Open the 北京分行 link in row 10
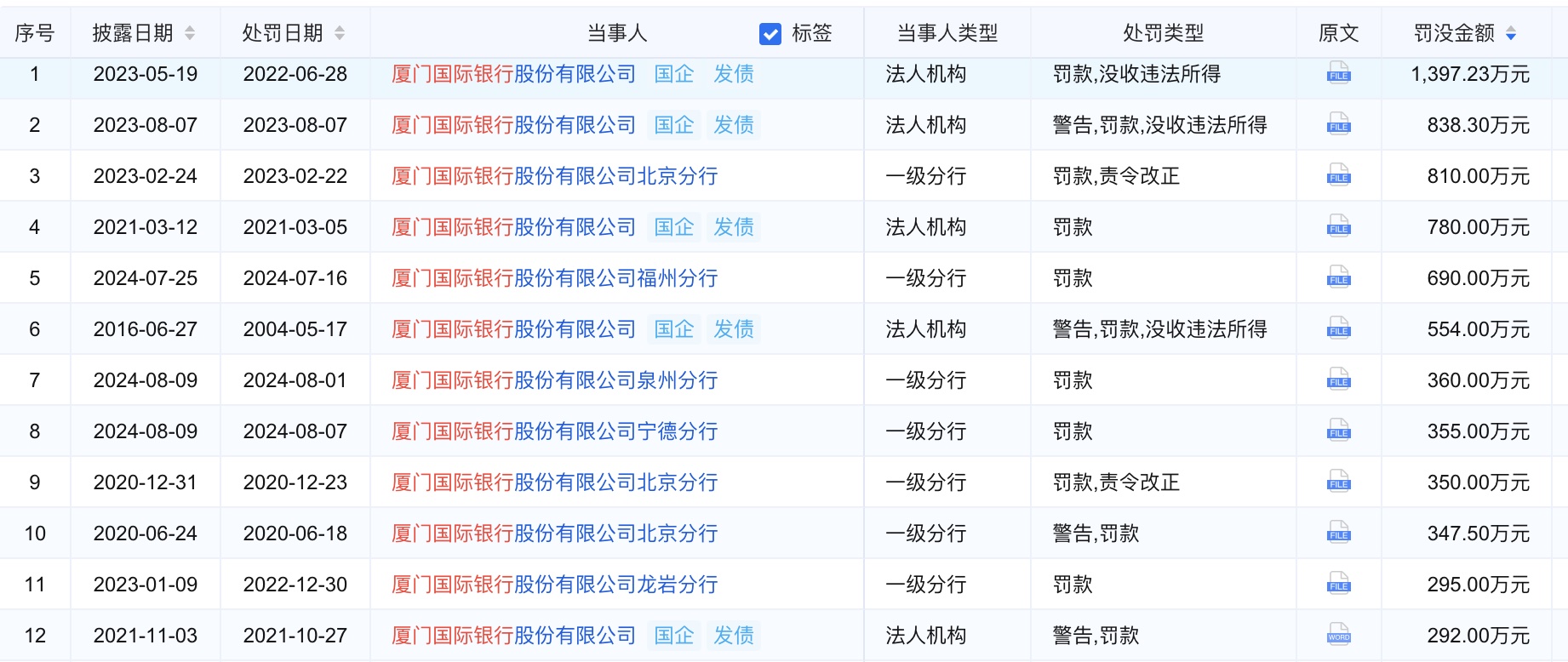Screen dimensions: 1568x662 click(554, 534)
